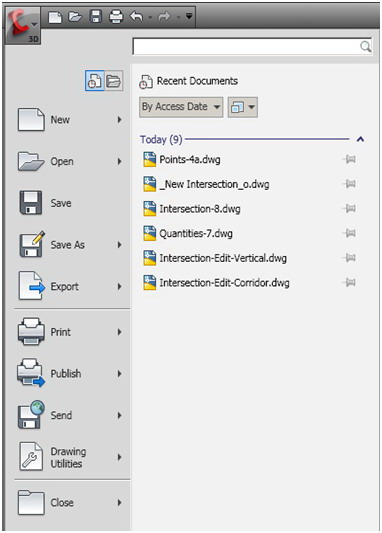Switch to Recent Documents view toggle

[94, 81]
